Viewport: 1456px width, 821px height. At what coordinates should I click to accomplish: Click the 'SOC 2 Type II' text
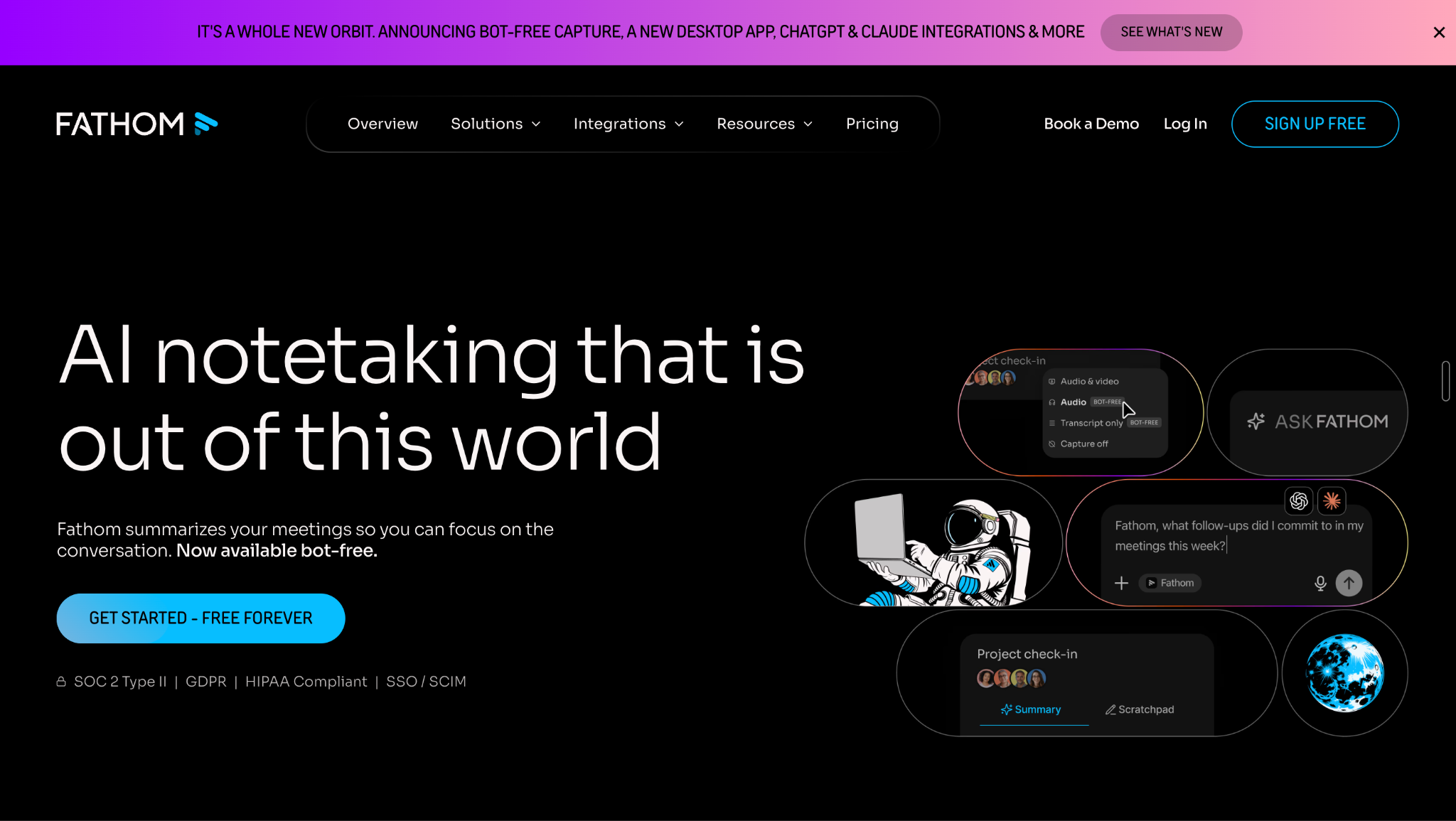point(120,682)
